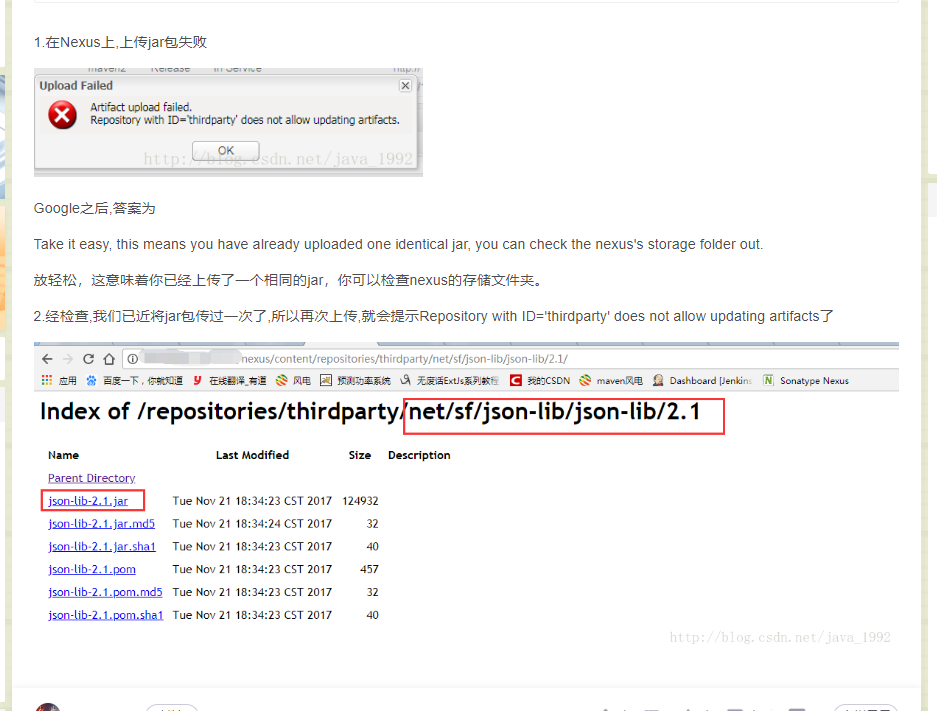Click the browser back arrow
Screen dimensions: 937x711
[47, 358]
